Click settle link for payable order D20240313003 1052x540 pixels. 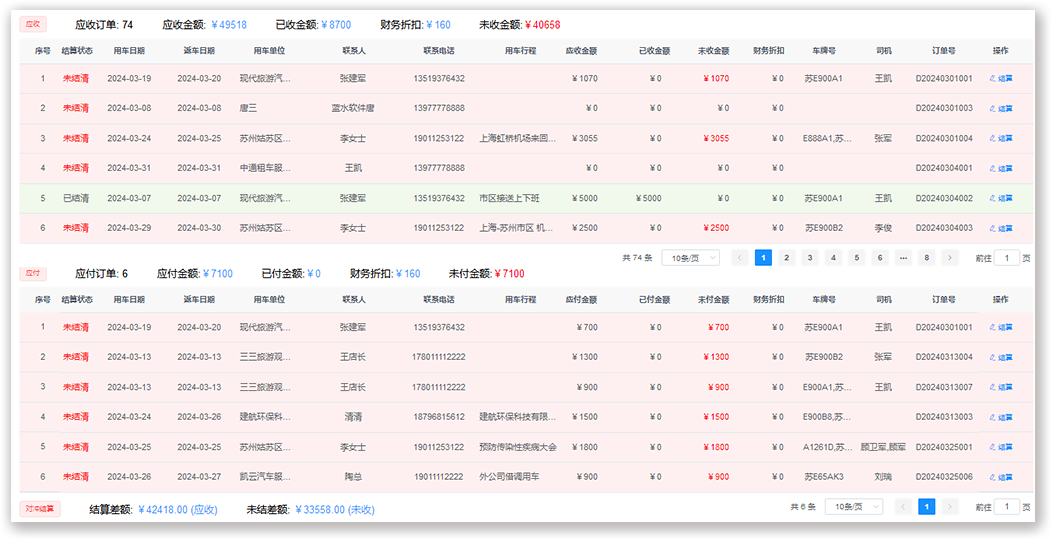point(1001,417)
